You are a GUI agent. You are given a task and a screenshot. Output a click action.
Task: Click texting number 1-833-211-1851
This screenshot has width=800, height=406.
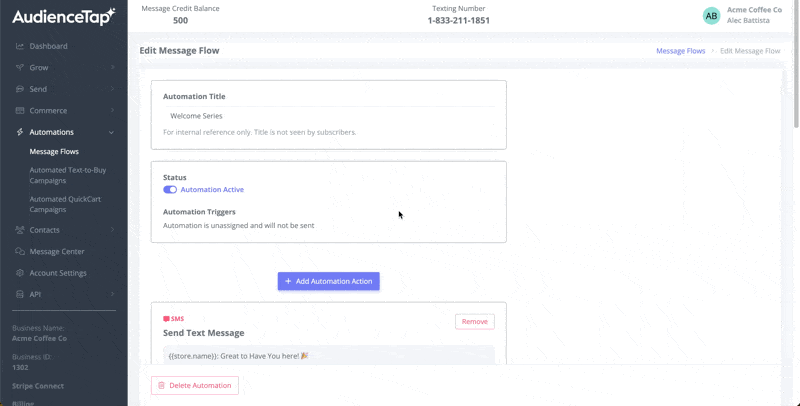tap(459, 20)
